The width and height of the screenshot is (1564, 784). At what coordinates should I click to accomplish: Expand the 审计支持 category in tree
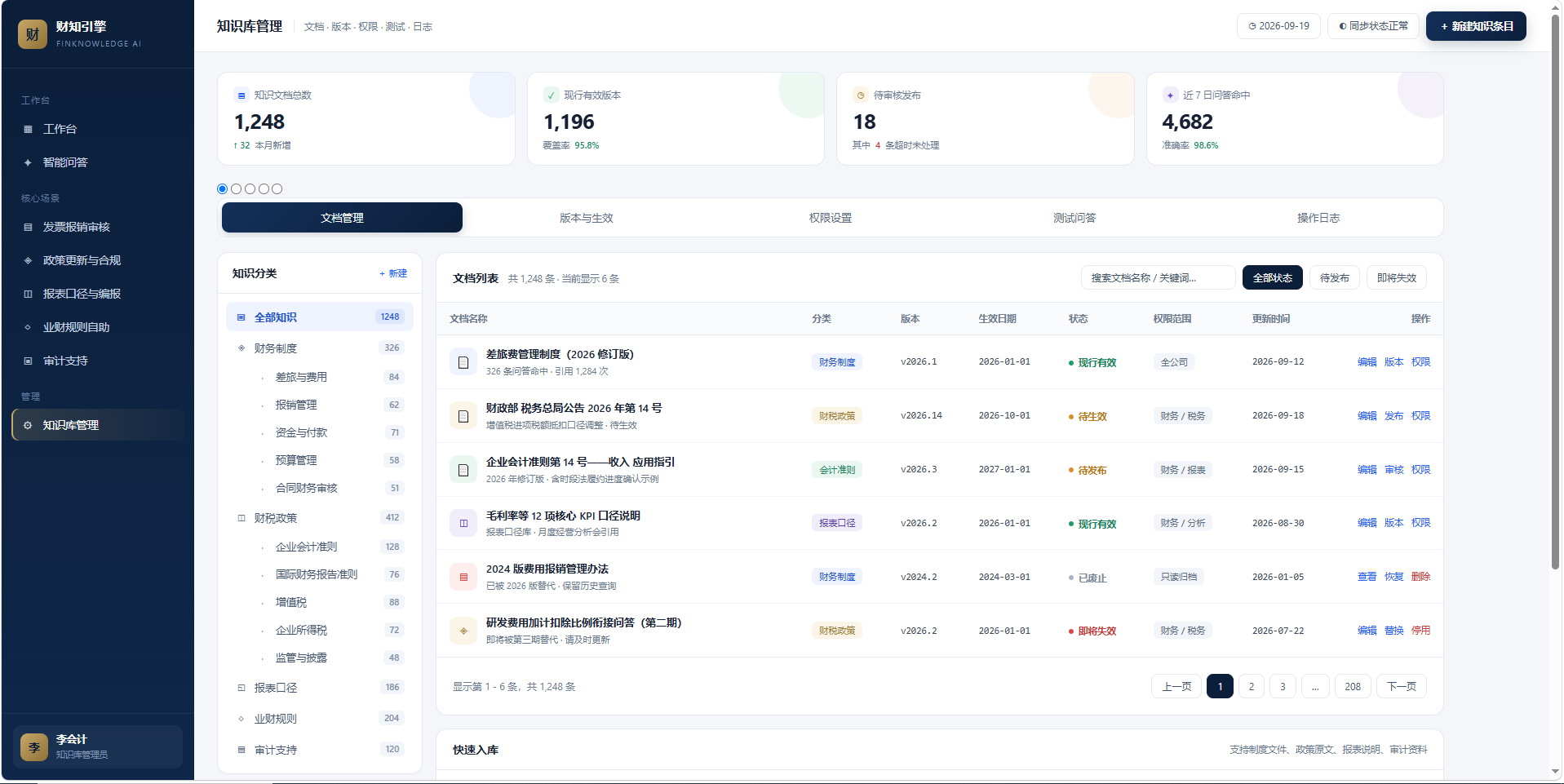(320, 750)
